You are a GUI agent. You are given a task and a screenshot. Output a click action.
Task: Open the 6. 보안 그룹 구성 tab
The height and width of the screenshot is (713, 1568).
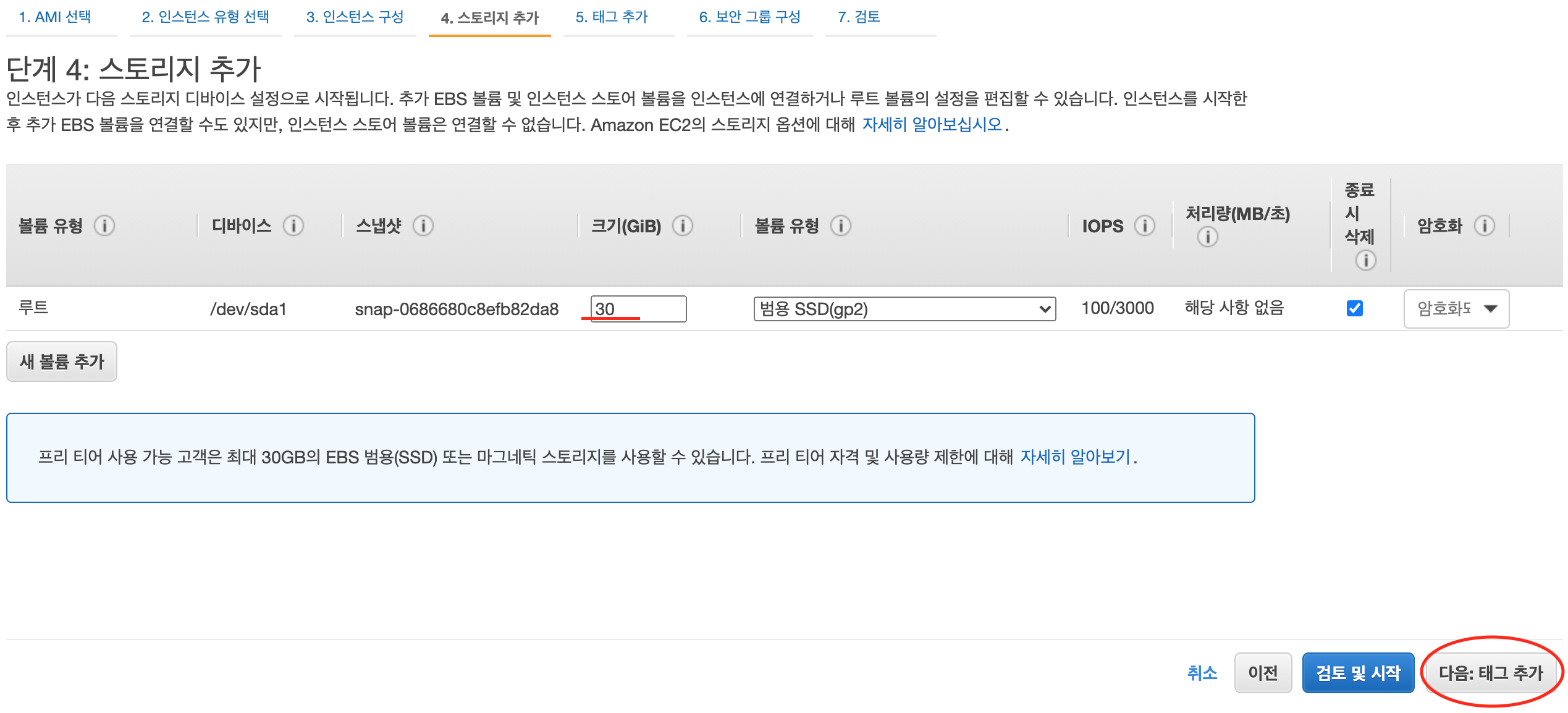tap(749, 17)
